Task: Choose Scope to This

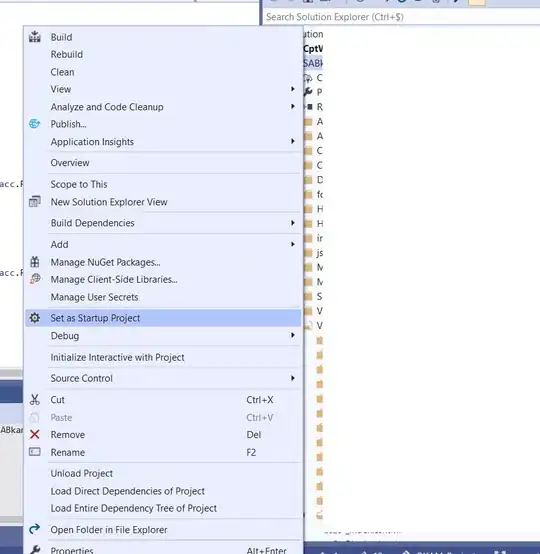Action: 163,184
